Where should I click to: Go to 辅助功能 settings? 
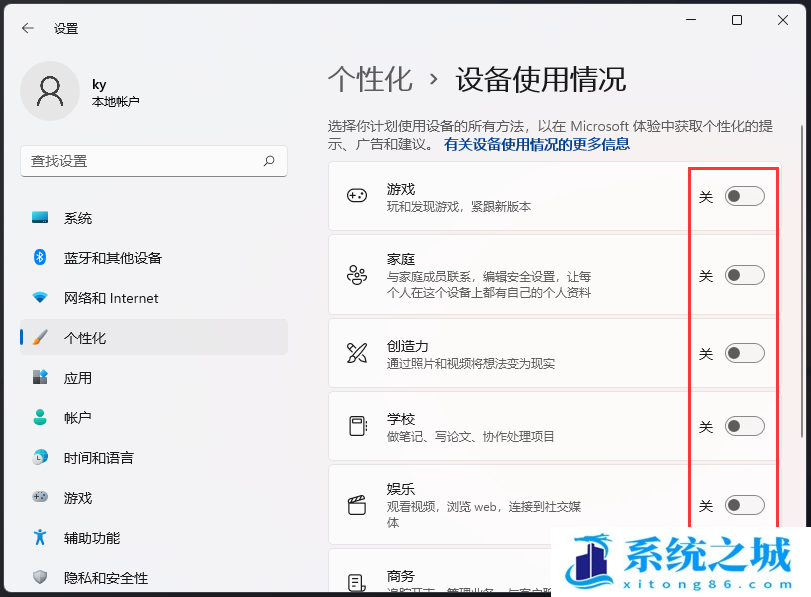click(154, 538)
